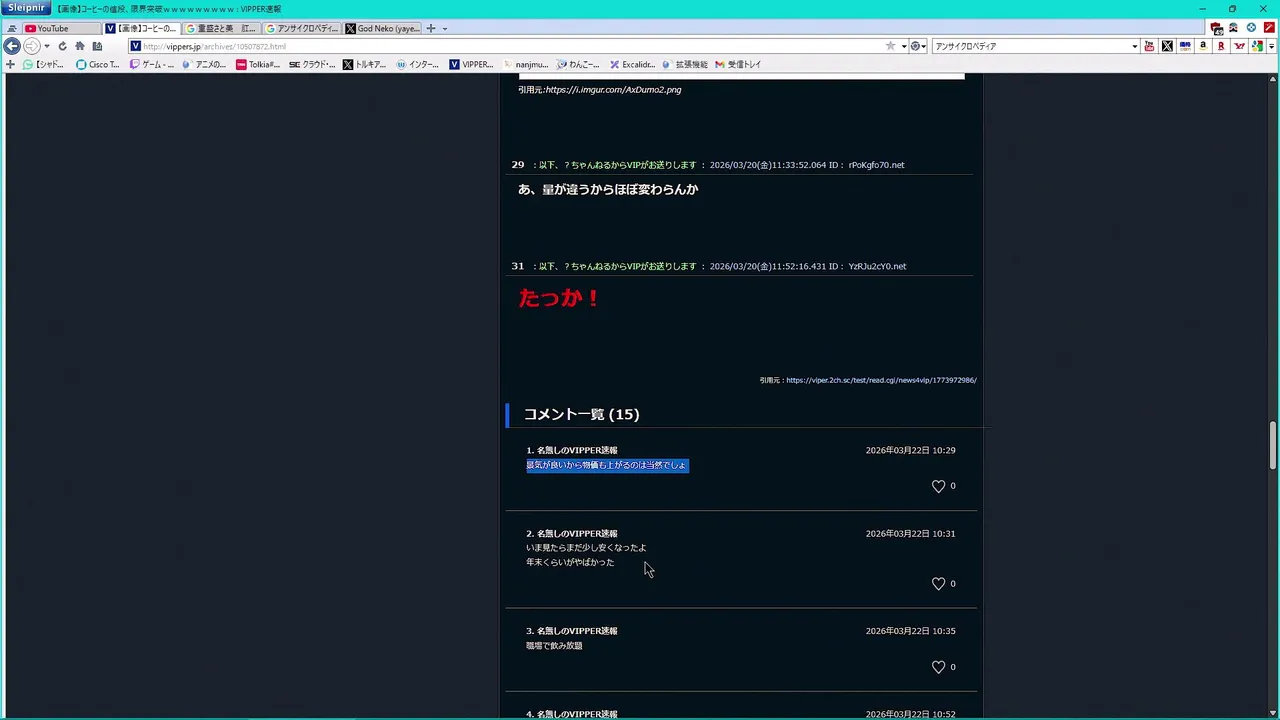Open the インター… bookmark
Image resolution: width=1280 pixels, height=720 pixels.
(418, 64)
